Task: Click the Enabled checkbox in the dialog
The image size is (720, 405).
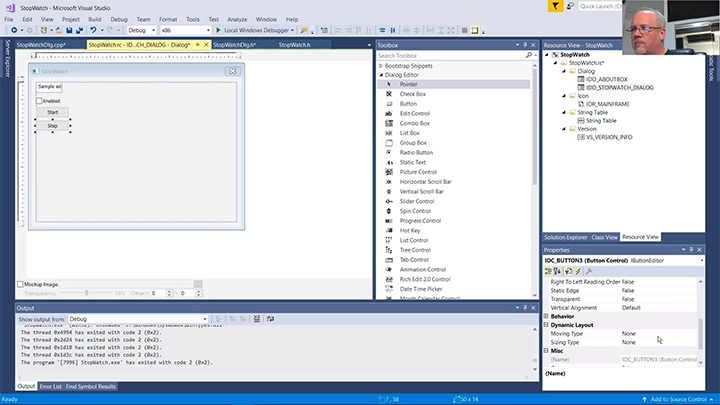Action: pyautogui.click(x=40, y=100)
